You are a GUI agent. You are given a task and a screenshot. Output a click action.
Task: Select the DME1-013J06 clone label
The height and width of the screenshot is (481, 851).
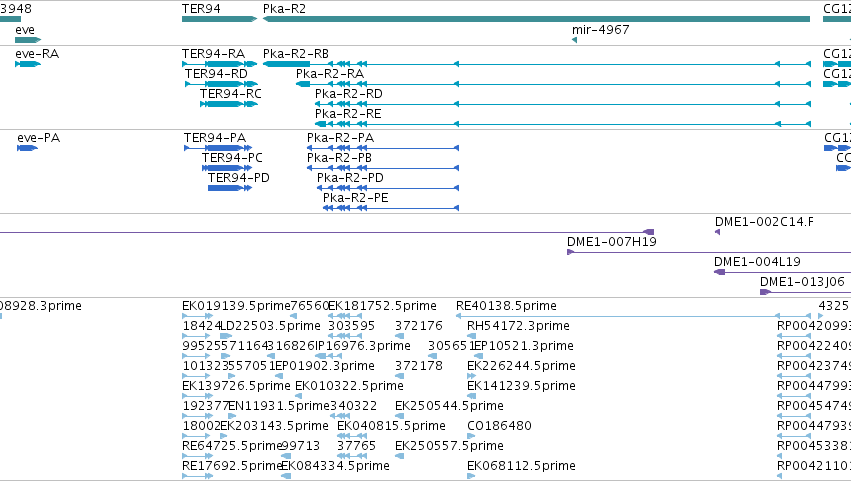pyautogui.click(x=802, y=282)
